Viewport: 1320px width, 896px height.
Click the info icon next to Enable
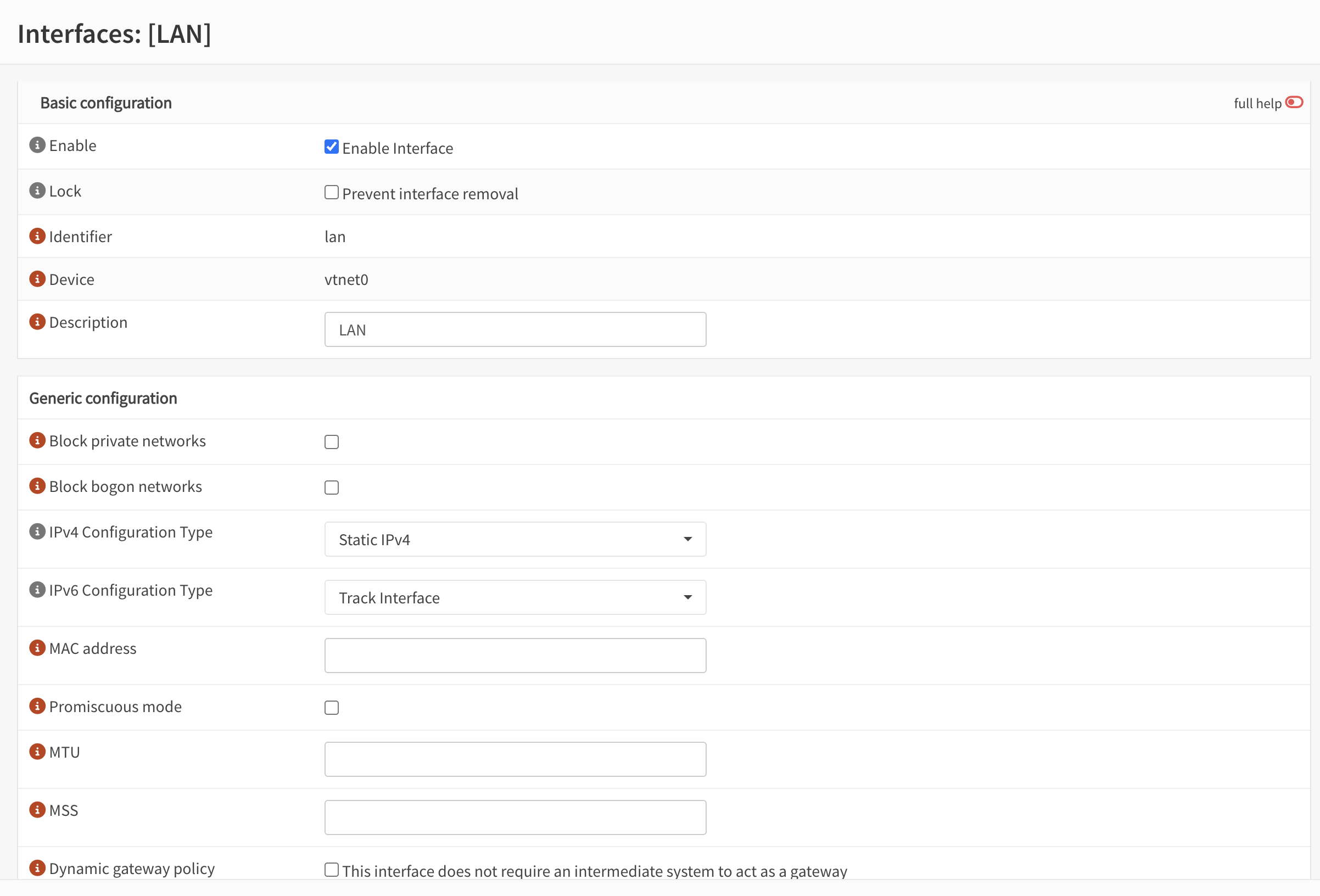(37, 145)
